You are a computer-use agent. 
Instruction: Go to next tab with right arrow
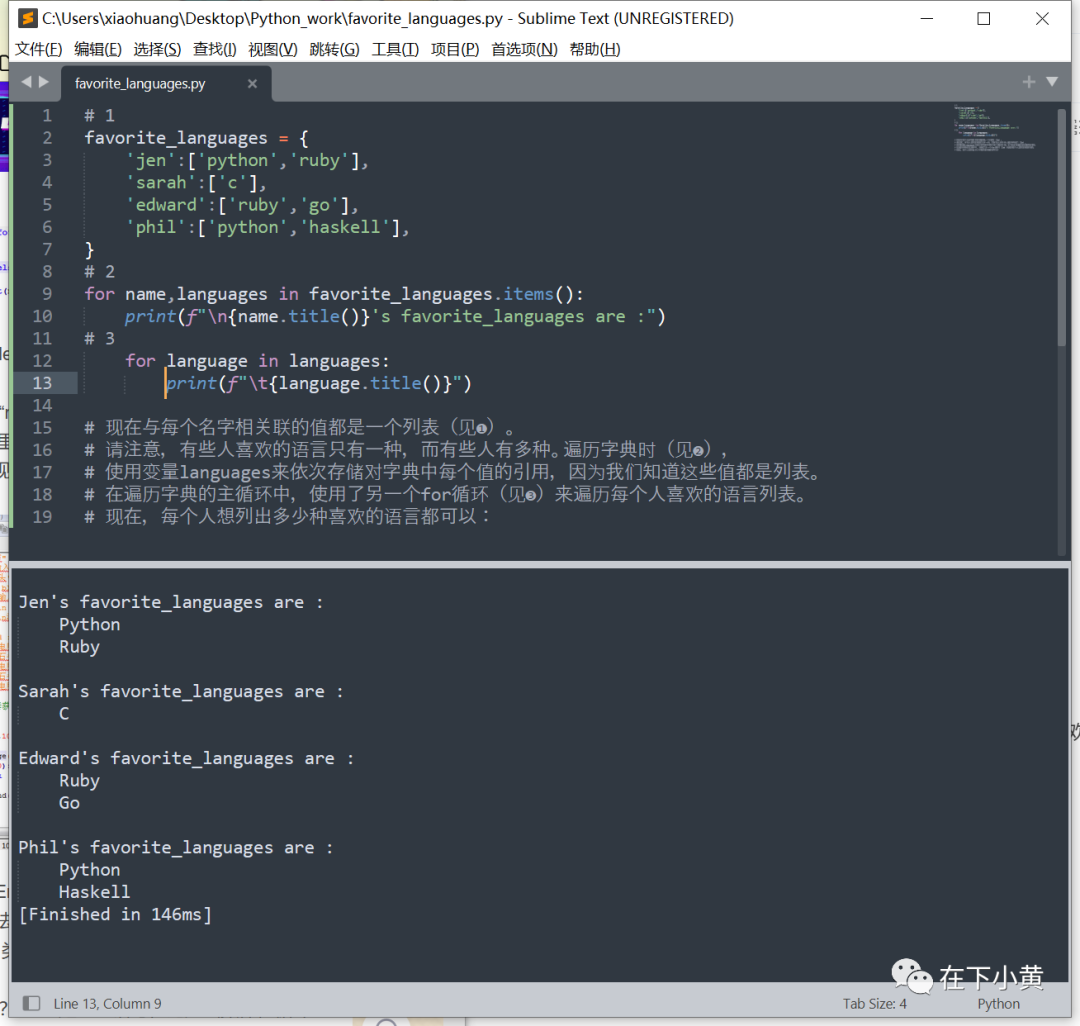click(44, 82)
